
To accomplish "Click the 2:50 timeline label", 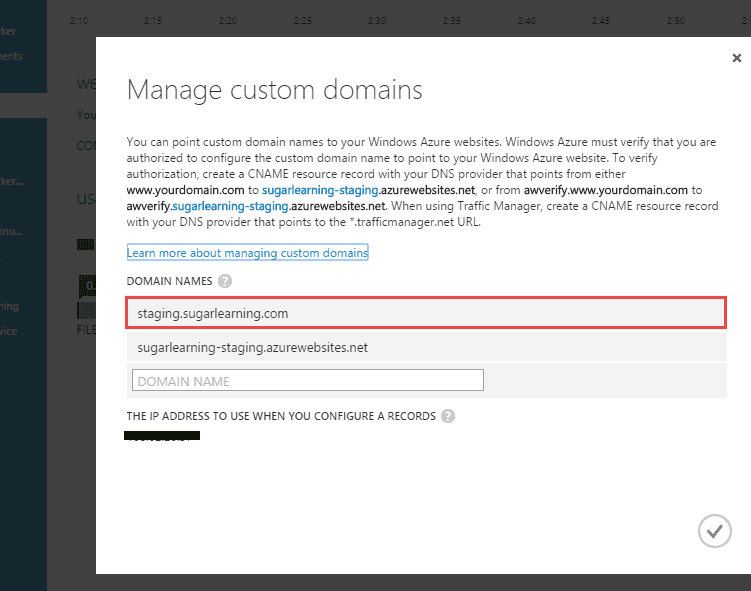I will pyautogui.click(x=676, y=20).
